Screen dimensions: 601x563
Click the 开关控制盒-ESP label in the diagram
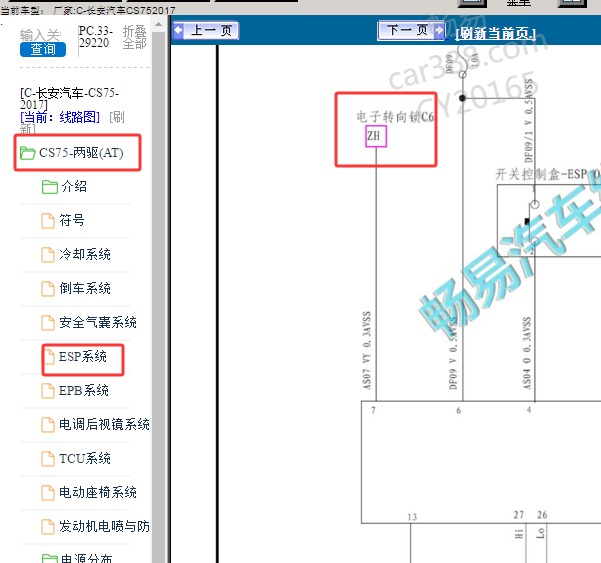tap(541, 174)
